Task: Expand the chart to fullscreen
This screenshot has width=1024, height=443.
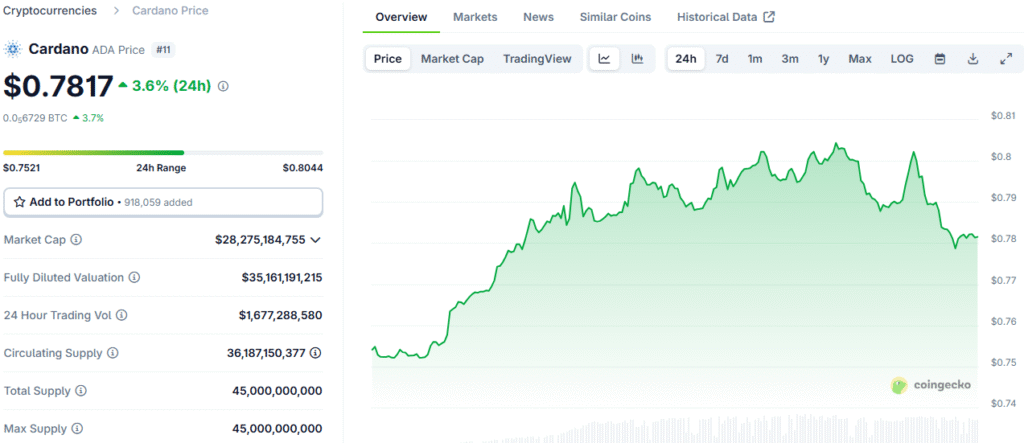Action: point(1006,59)
